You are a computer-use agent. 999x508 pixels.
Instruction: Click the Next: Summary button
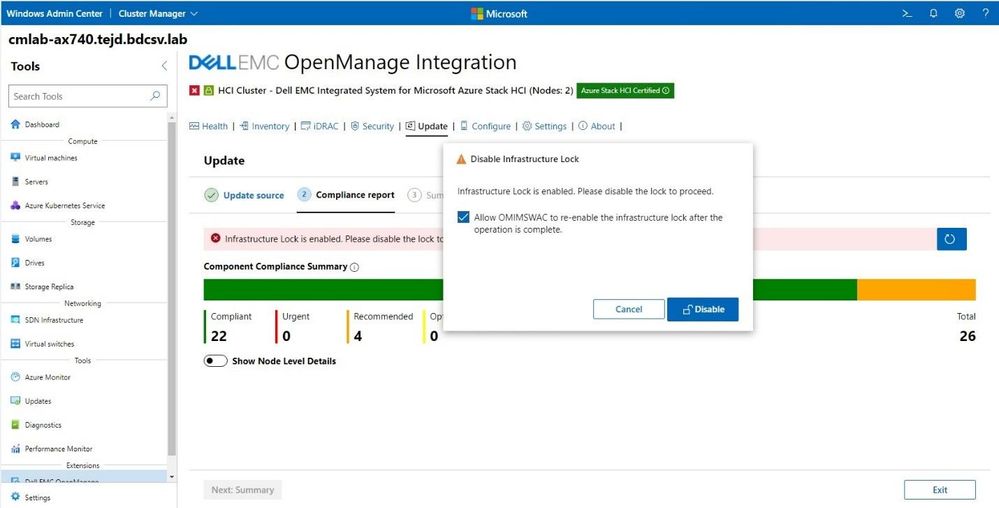pyautogui.click(x=243, y=490)
